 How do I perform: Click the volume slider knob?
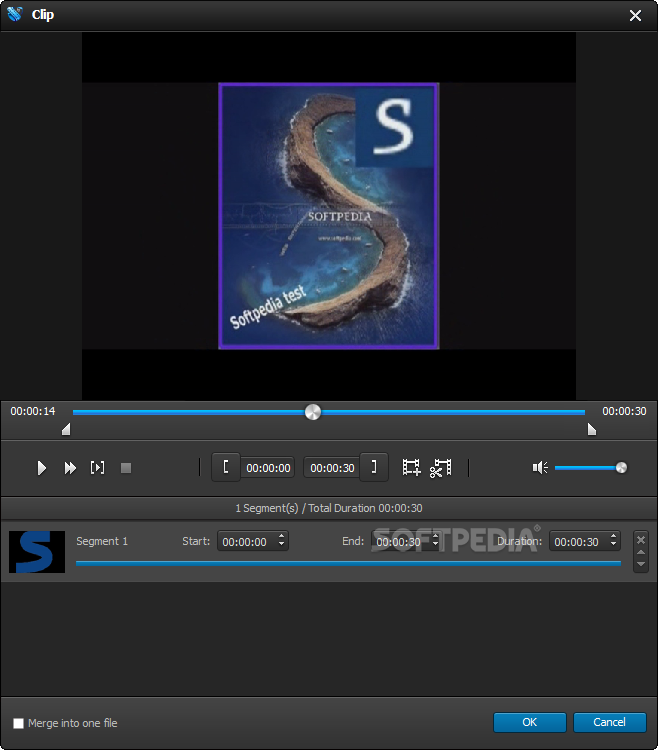coord(621,467)
